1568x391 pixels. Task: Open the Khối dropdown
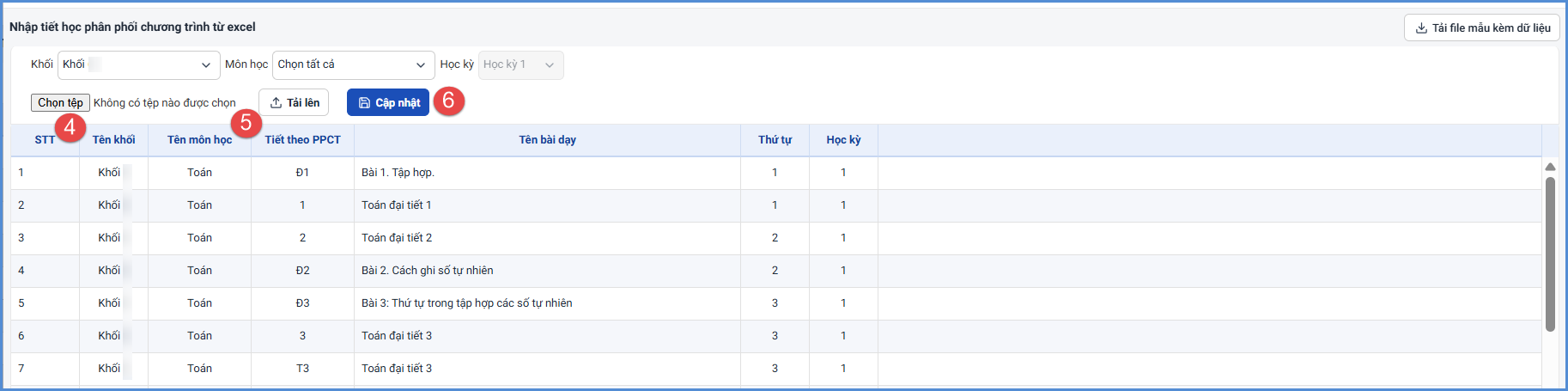pyautogui.click(x=139, y=64)
